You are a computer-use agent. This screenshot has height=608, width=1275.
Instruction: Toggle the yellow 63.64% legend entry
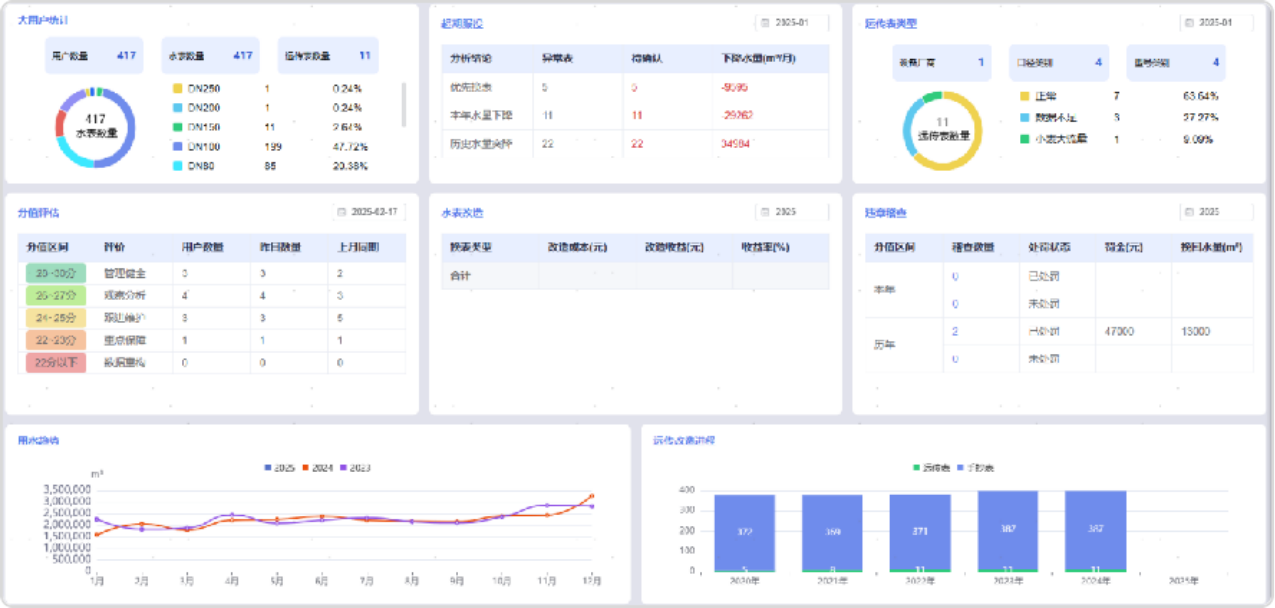click(x=1038, y=96)
